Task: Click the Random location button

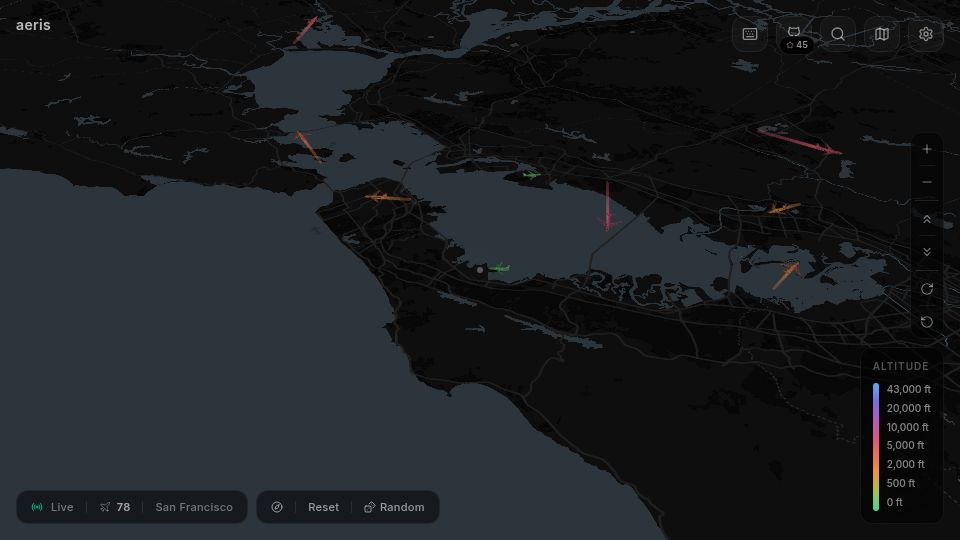Action: tap(394, 507)
